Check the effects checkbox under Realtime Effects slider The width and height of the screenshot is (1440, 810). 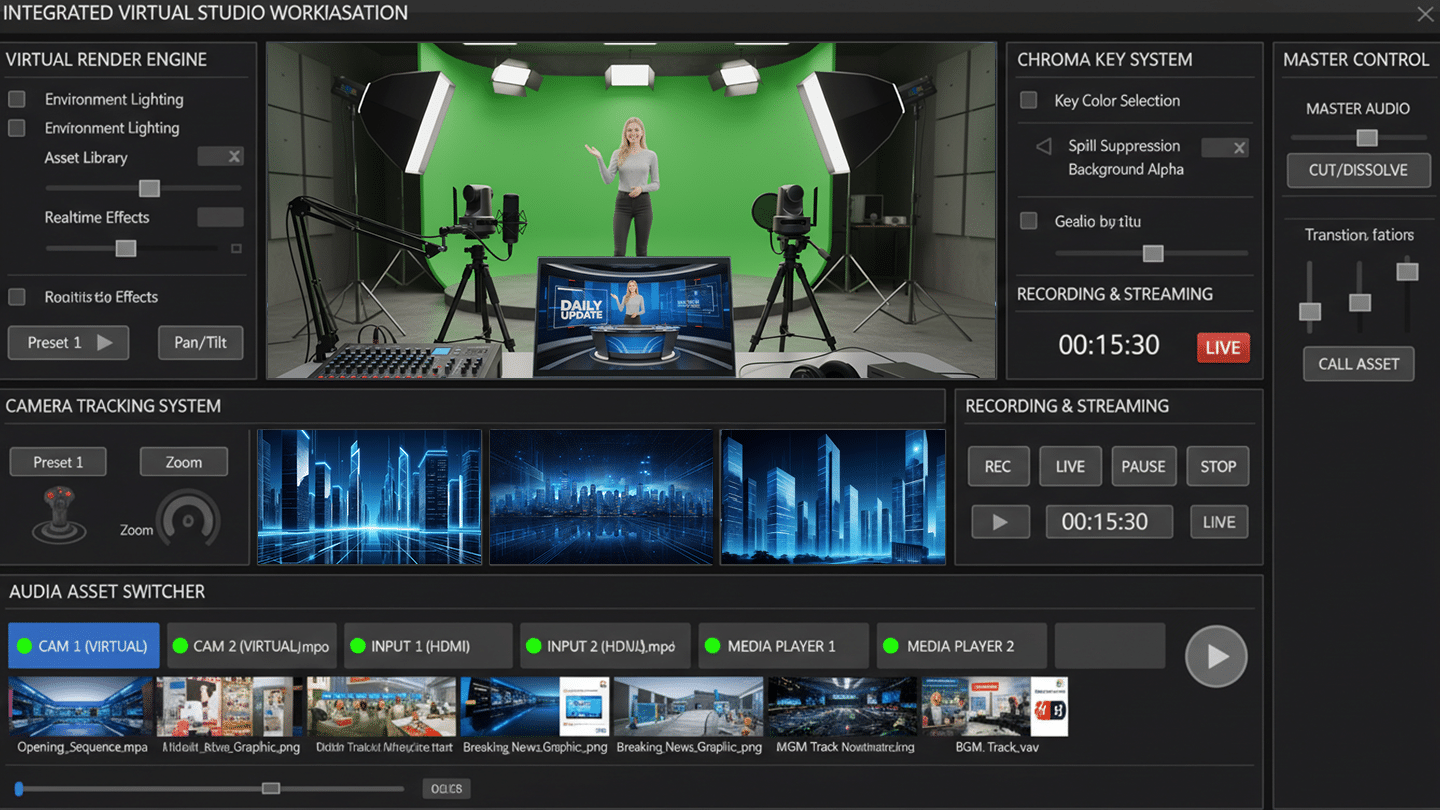pyautogui.click(x=236, y=247)
